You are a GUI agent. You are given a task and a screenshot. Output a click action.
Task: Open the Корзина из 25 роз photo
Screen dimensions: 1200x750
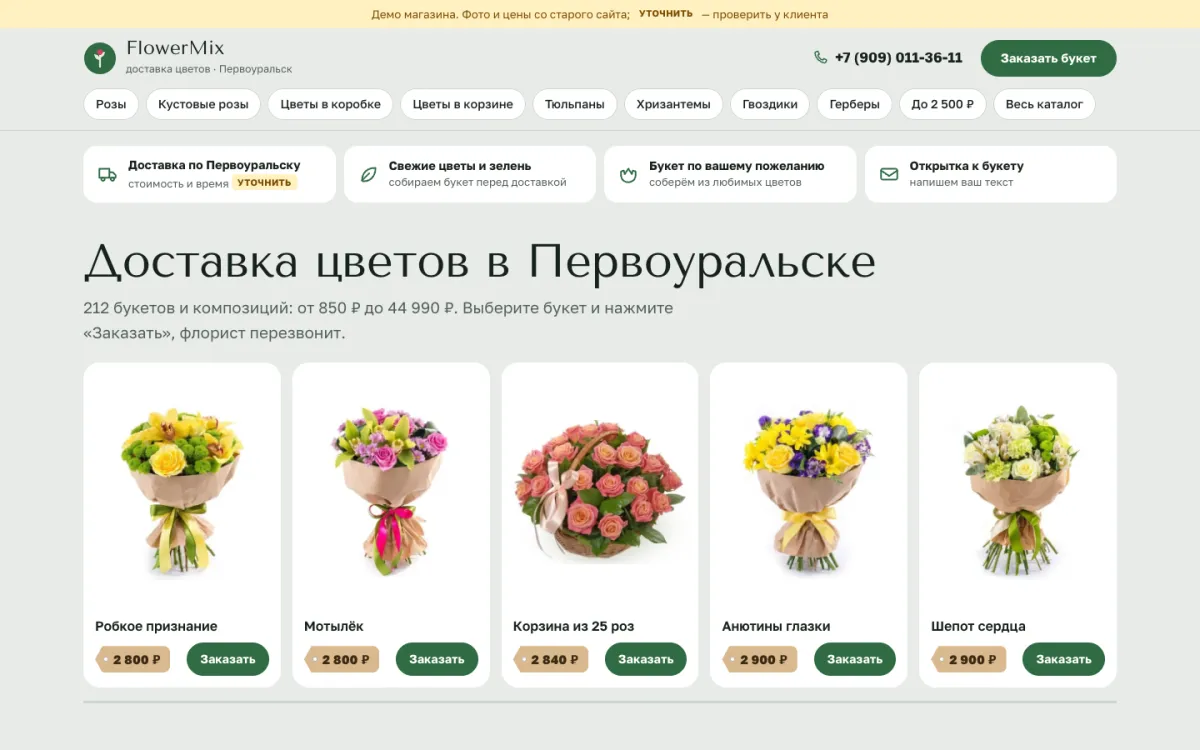[x=600, y=490]
